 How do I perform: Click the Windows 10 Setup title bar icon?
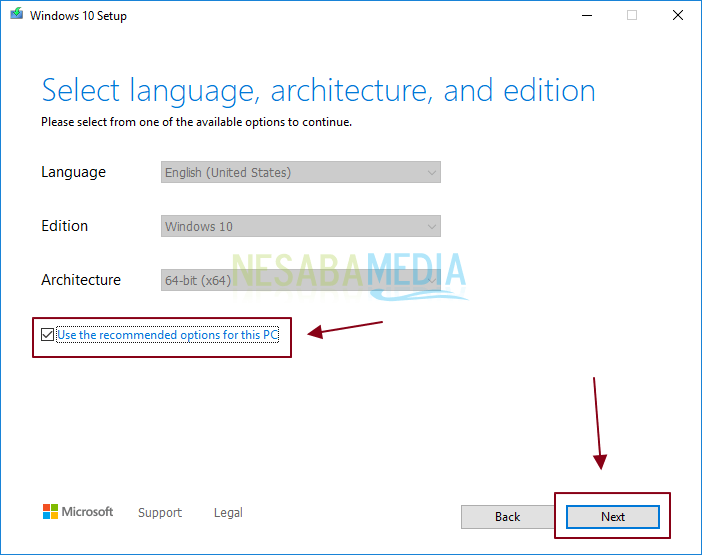pyautogui.click(x=14, y=16)
